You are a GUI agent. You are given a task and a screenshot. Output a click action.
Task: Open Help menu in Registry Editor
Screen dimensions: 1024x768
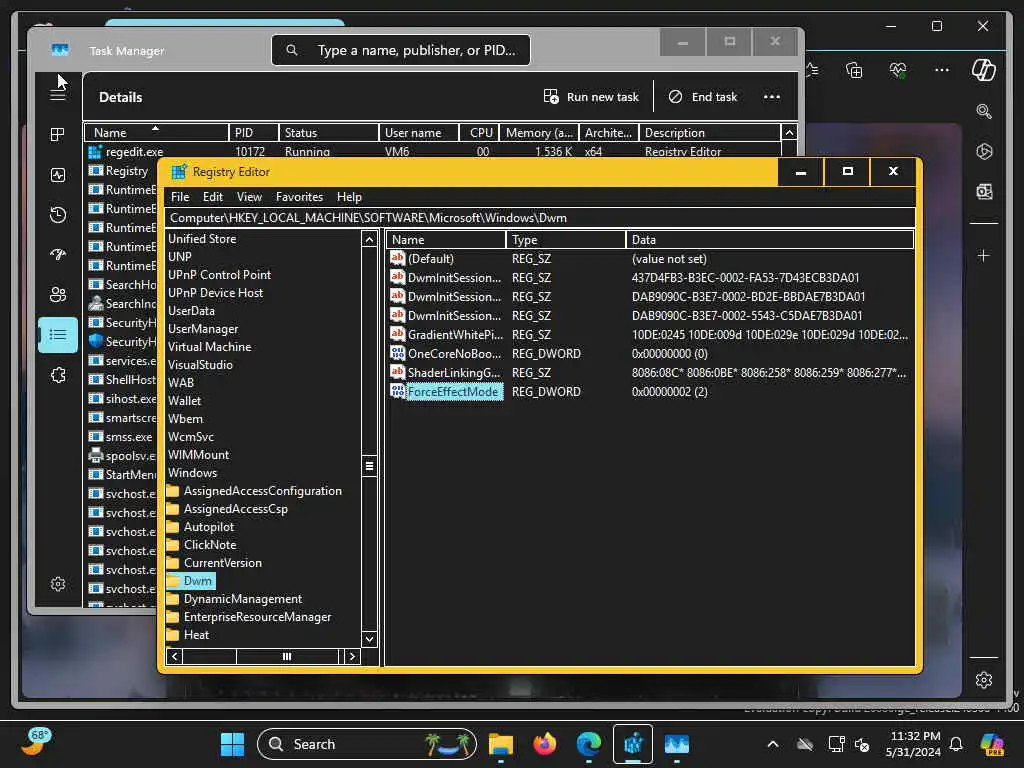coord(349,197)
